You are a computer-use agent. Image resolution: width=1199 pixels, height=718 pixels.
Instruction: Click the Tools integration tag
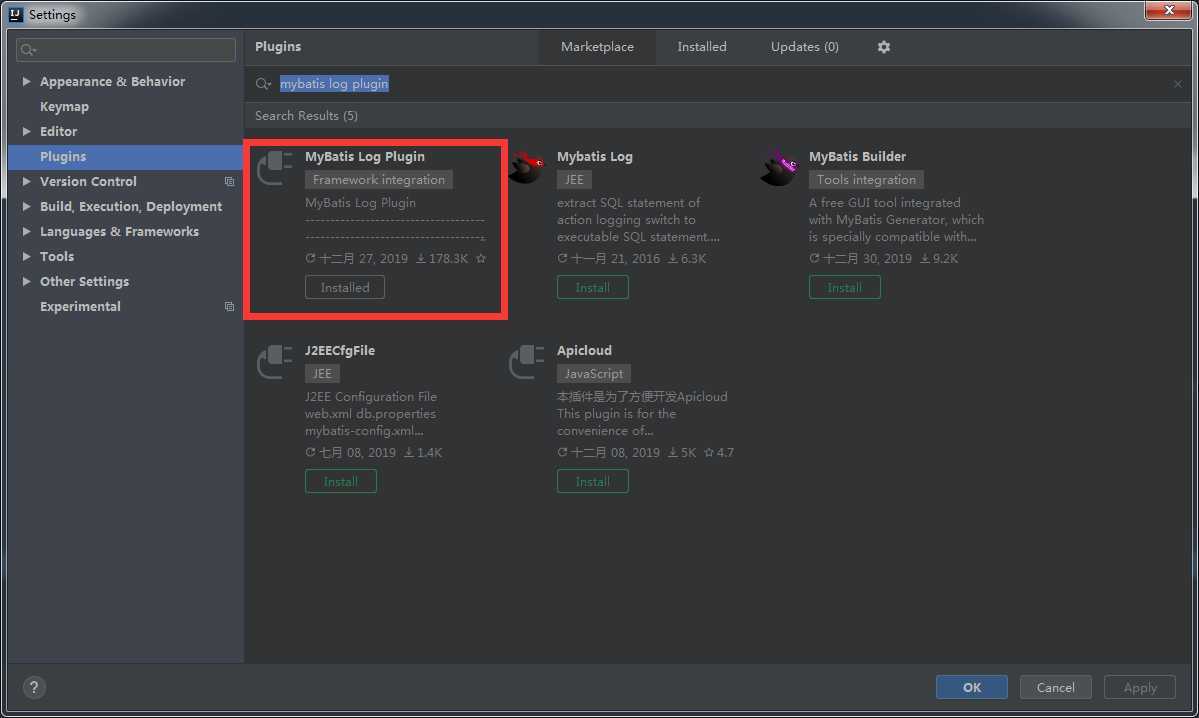click(x=866, y=180)
